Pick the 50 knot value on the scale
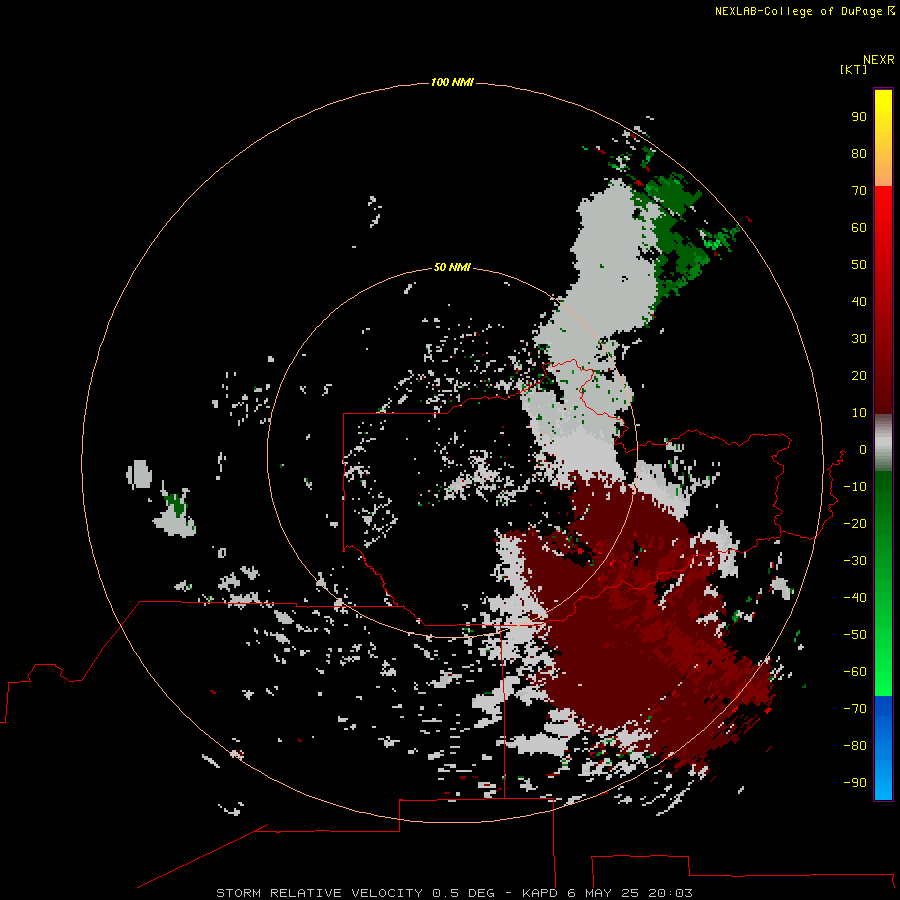900x900 pixels. (x=859, y=265)
